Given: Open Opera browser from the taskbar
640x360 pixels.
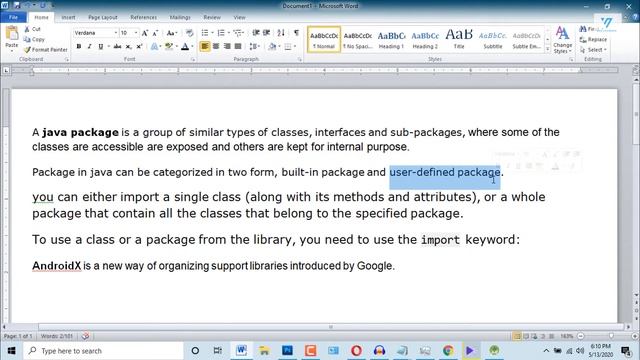Looking at the screenshot, I should (x=356, y=351).
